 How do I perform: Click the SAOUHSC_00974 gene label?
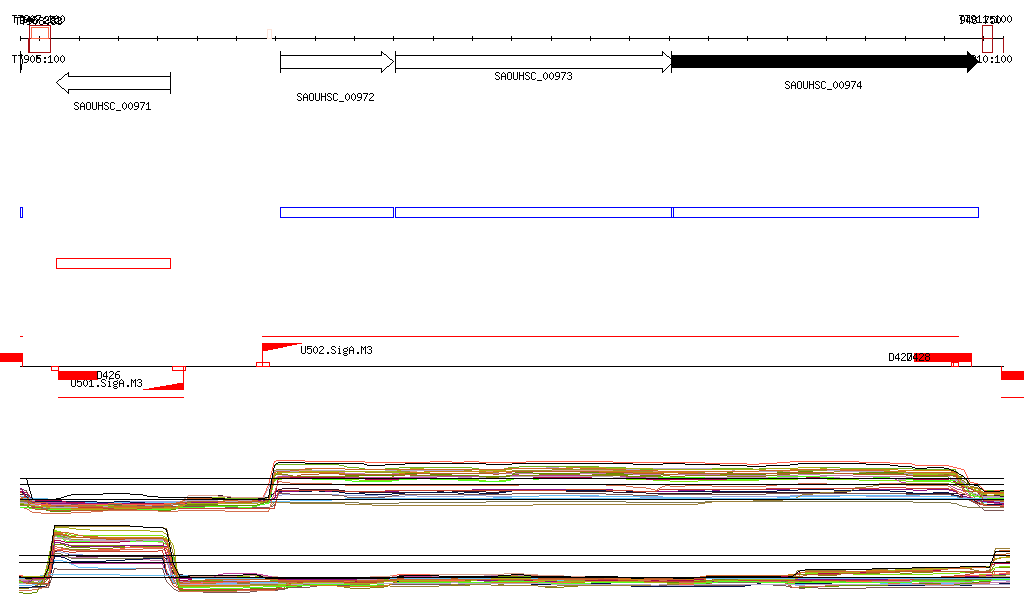tap(823, 86)
